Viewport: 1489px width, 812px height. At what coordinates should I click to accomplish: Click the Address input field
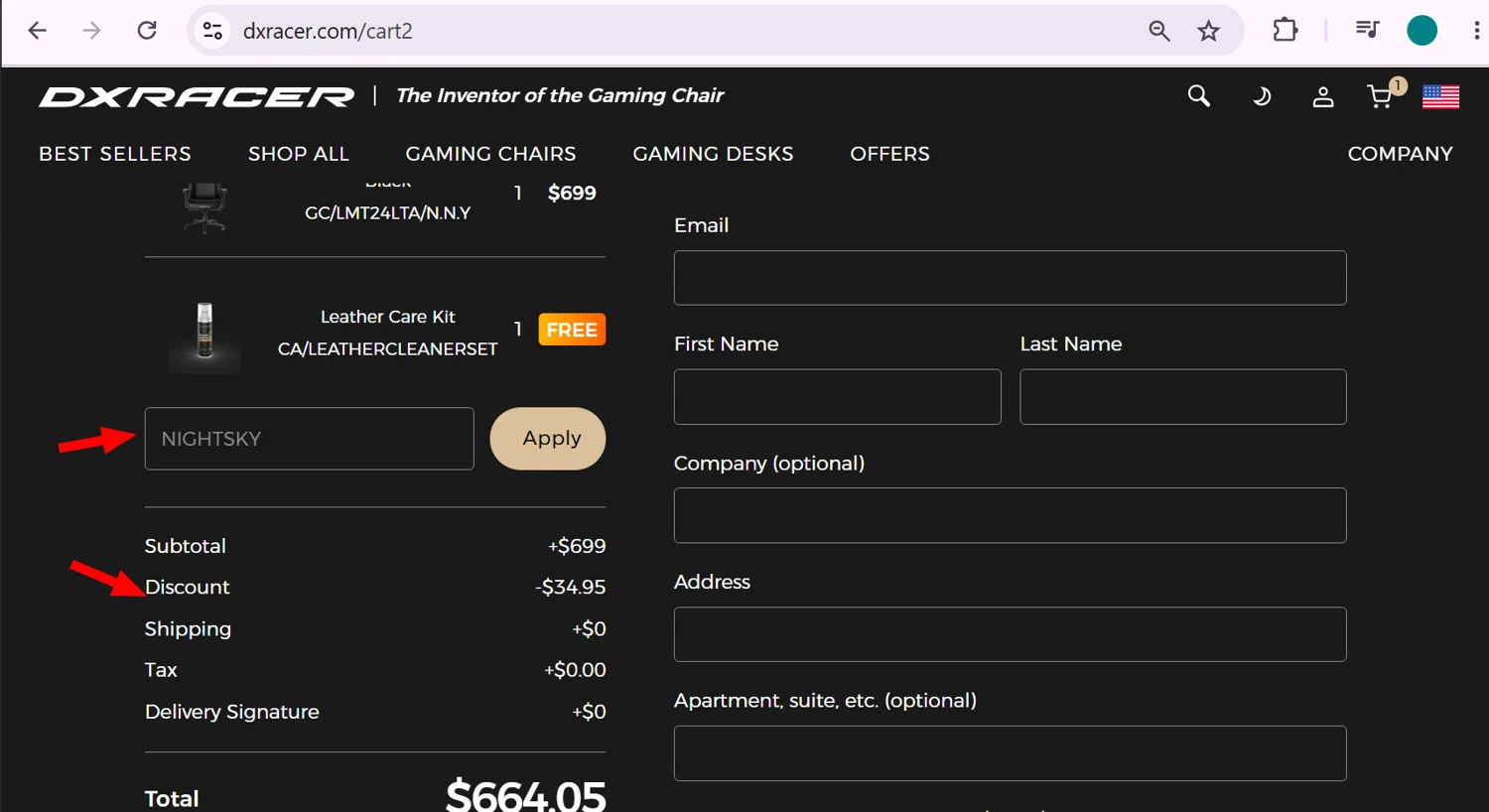coord(1010,634)
